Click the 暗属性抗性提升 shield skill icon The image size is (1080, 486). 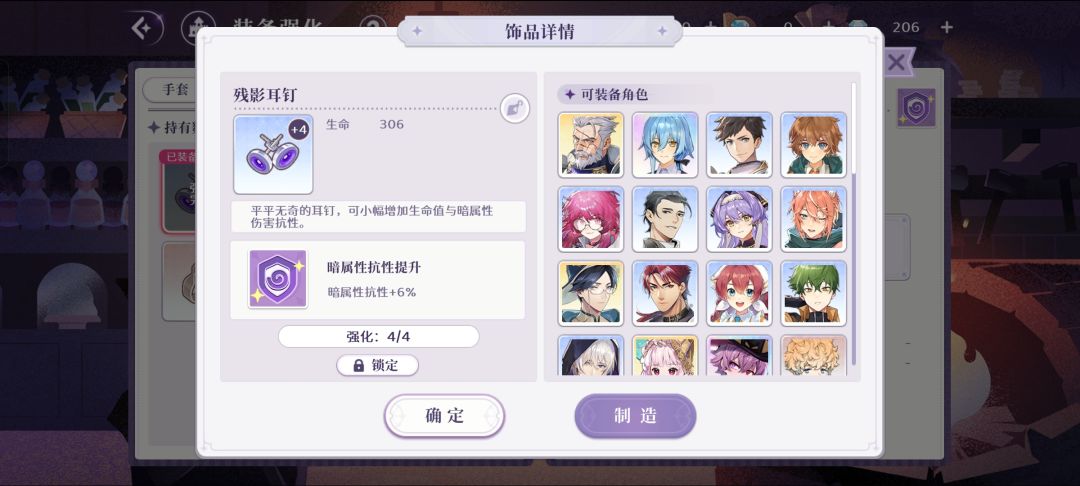pyautogui.click(x=278, y=279)
